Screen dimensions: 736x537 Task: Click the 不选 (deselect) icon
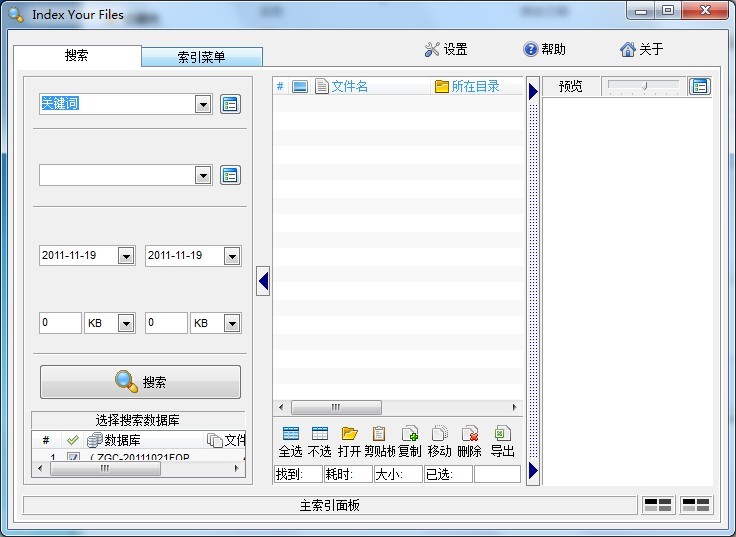click(320, 434)
